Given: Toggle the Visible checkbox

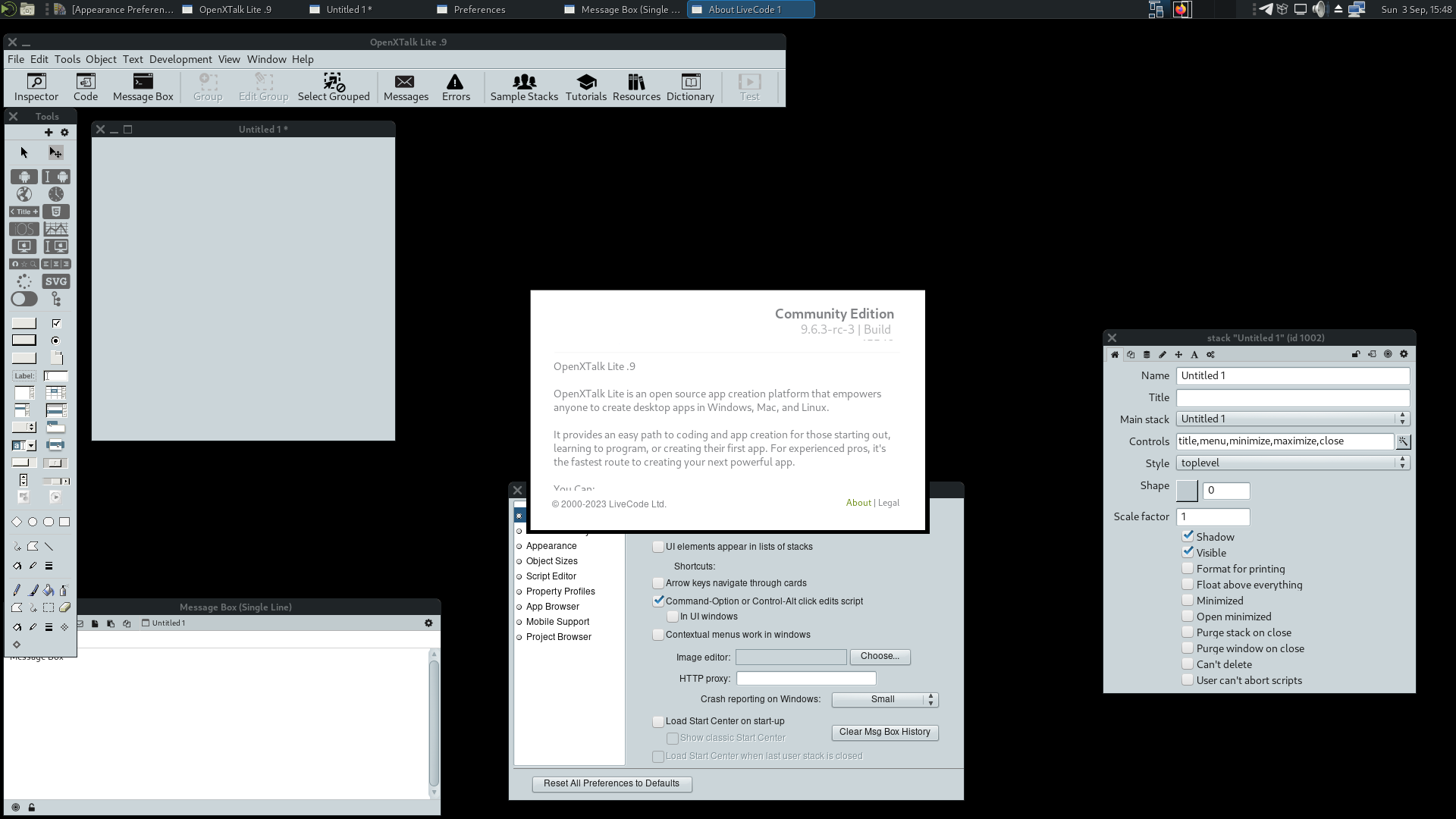Looking at the screenshot, I should (1188, 552).
